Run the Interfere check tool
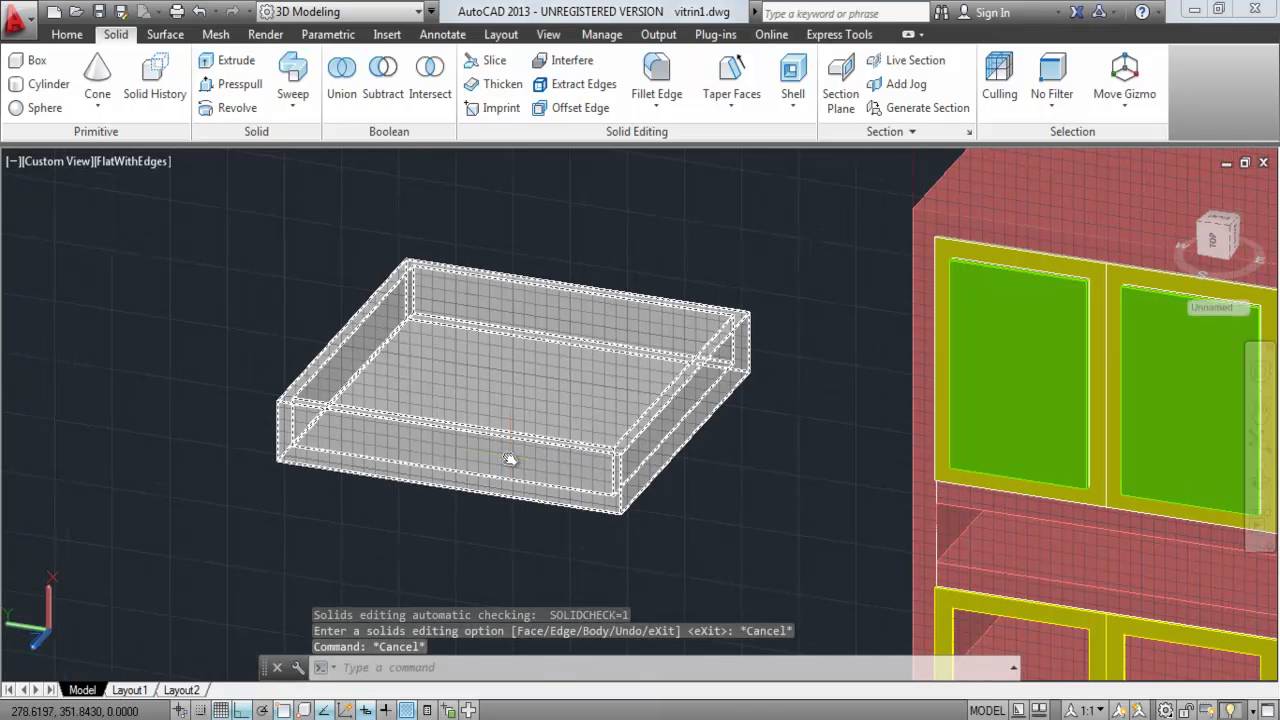 (x=563, y=60)
